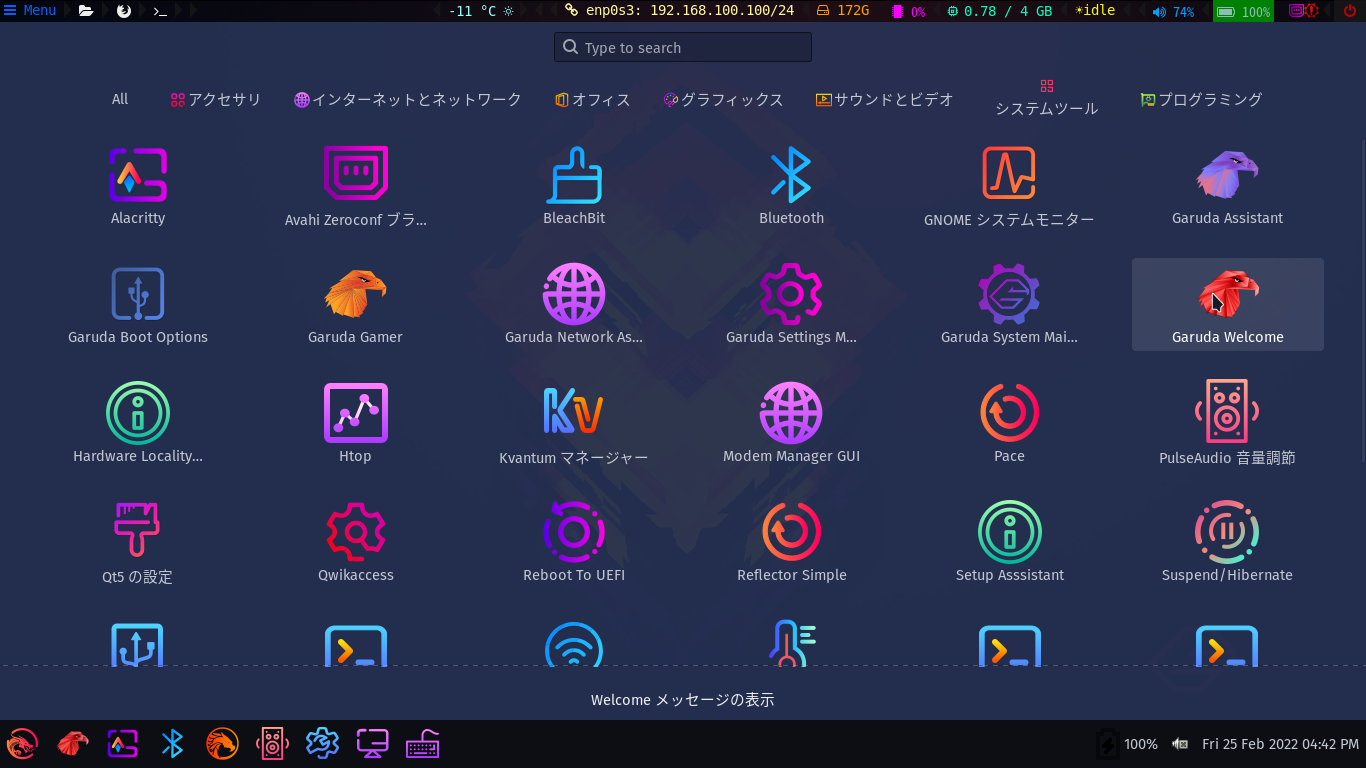Open Htop

pos(356,424)
